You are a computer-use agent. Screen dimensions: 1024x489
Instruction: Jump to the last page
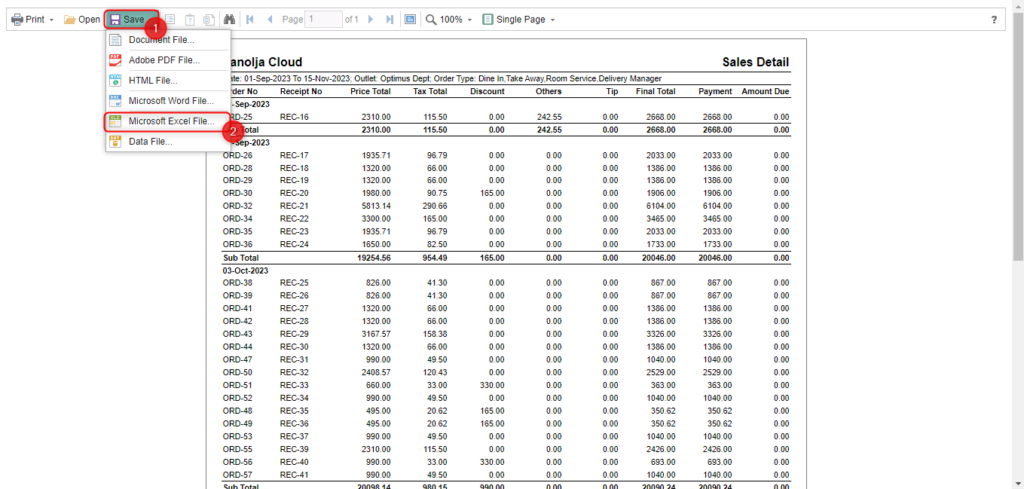(x=390, y=20)
